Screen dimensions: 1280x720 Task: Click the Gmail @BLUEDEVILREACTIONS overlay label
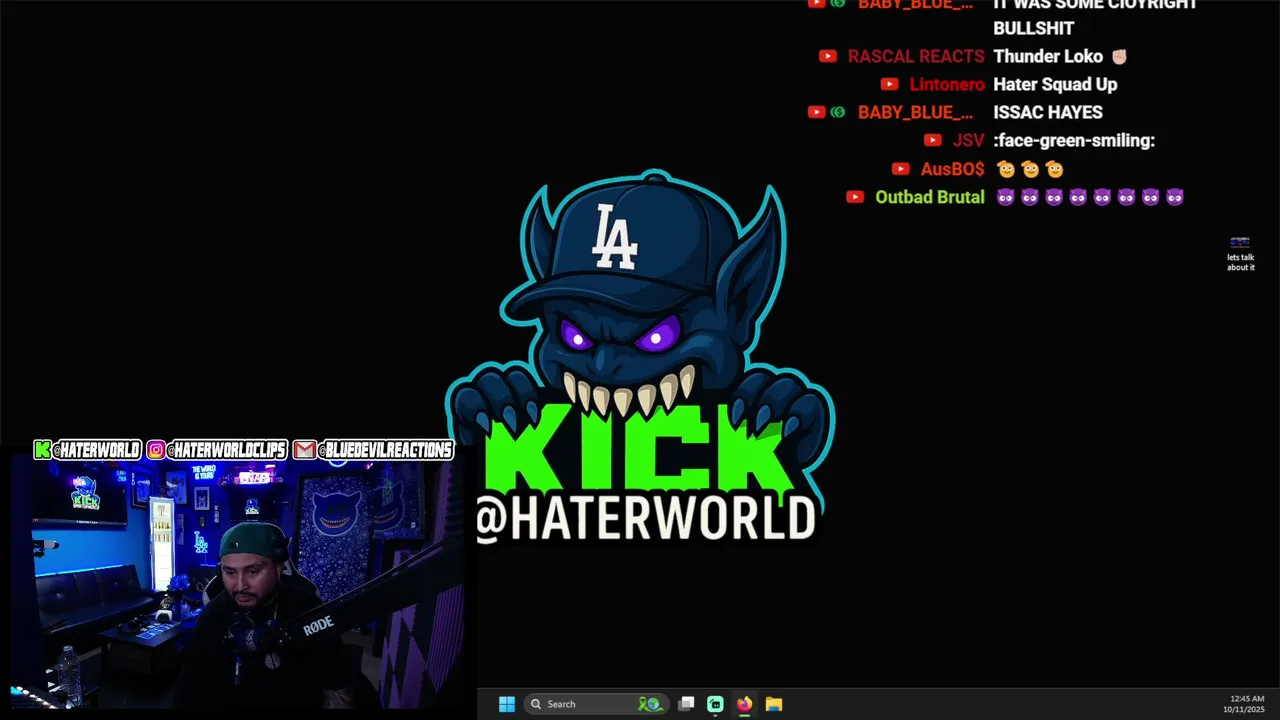click(x=374, y=450)
